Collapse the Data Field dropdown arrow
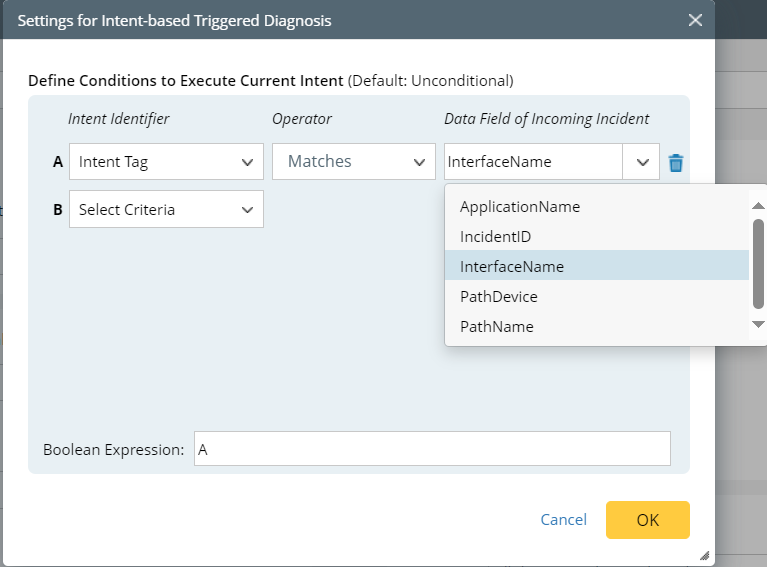 click(x=642, y=162)
